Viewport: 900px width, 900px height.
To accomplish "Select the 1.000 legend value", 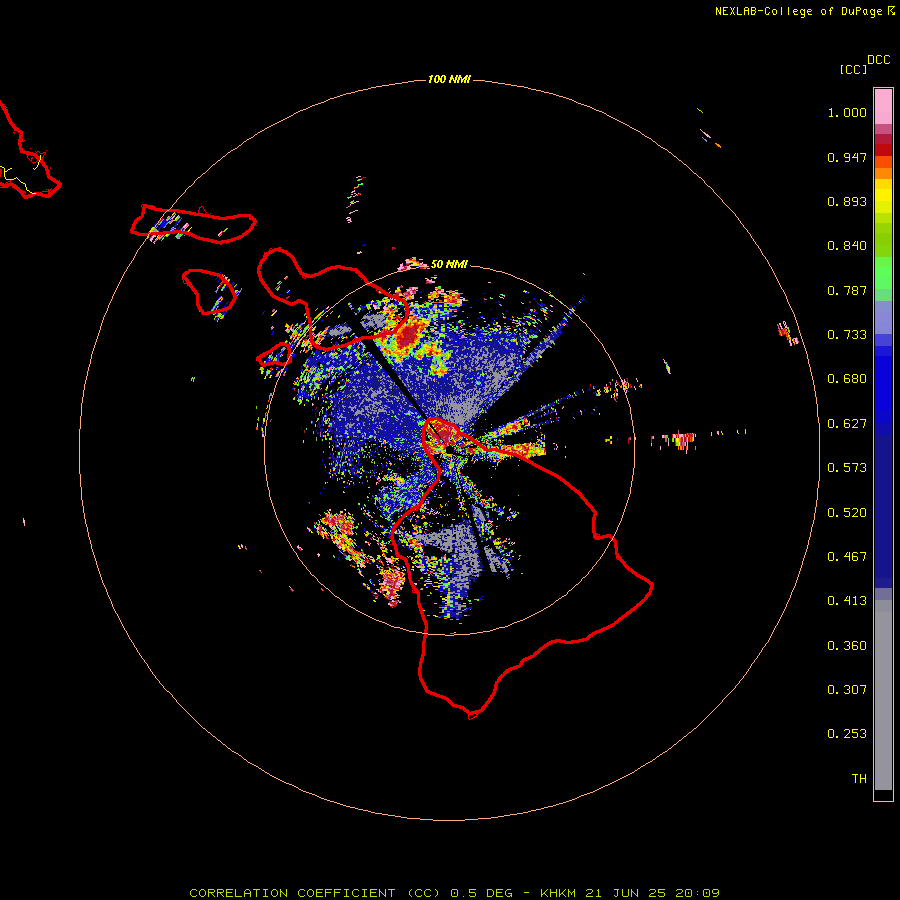I will (847, 112).
